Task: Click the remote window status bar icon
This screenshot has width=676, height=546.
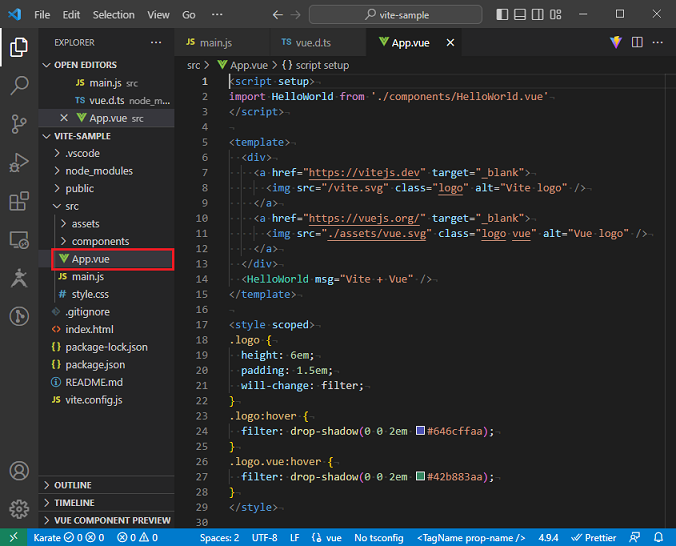Action: click(13, 537)
